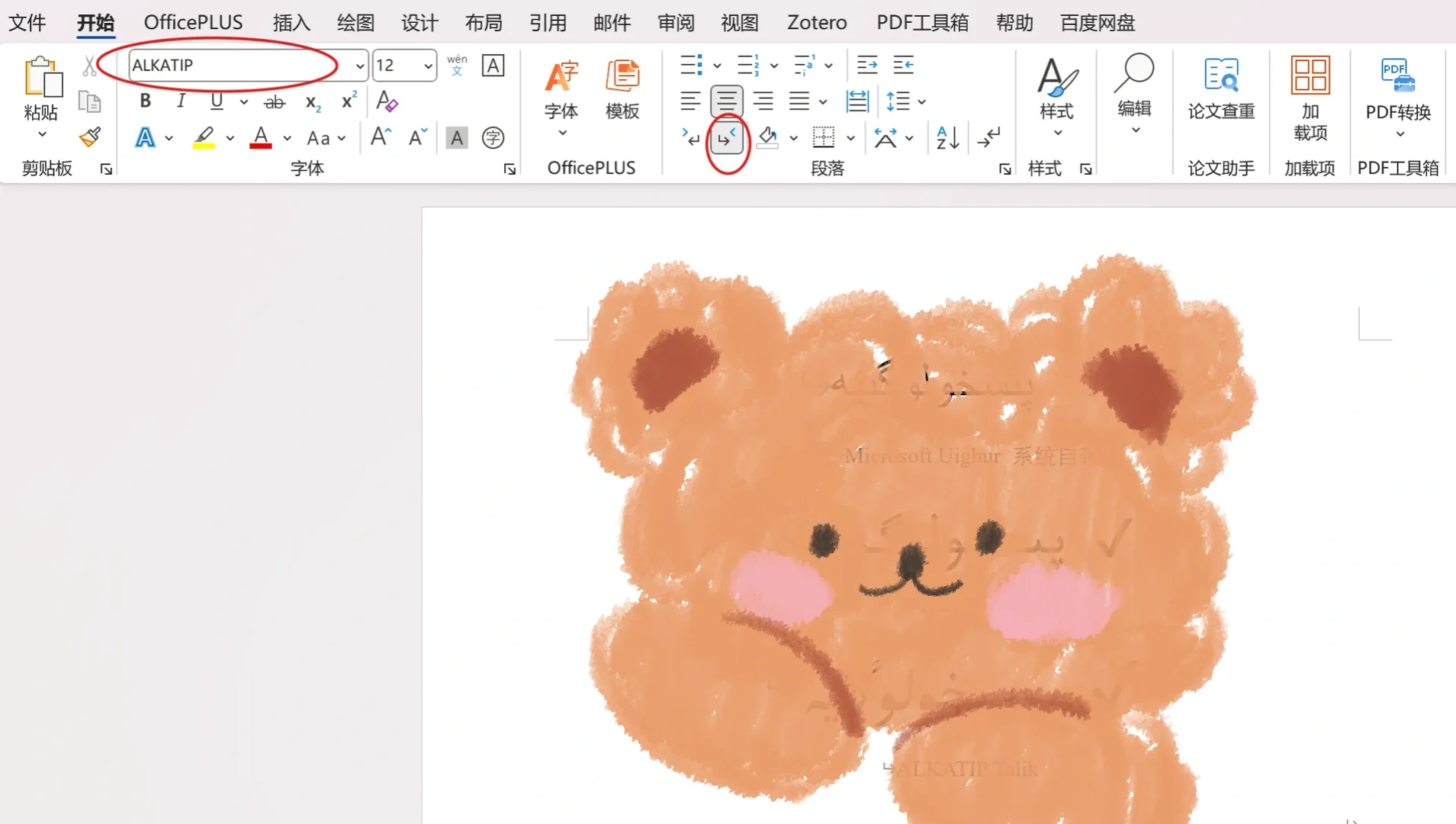
Task: Open the paragraph settings dialog launcher
Action: click(1004, 169)
